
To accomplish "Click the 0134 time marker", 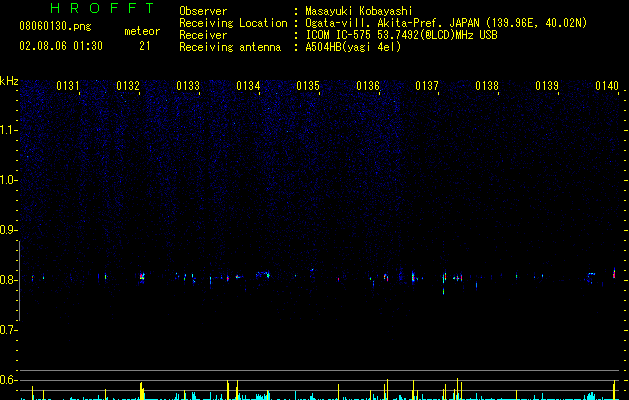I will tap(248, 86).
